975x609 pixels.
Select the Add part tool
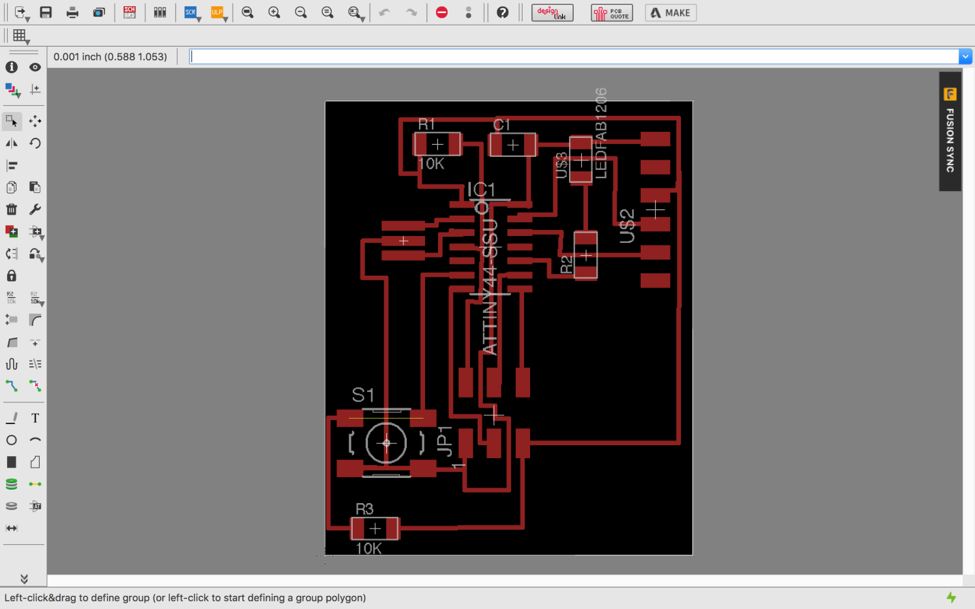click(x=11, y=231)
